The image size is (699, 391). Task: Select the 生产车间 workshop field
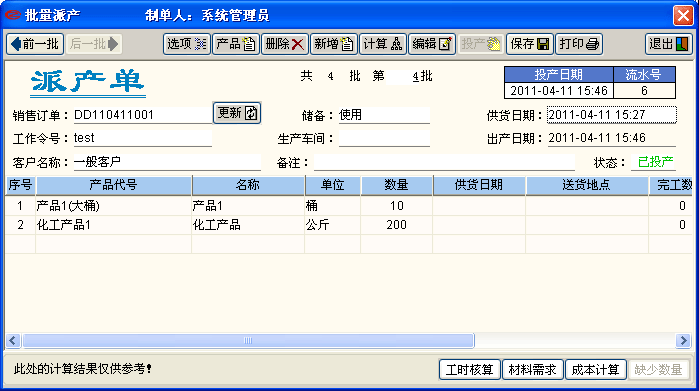coord(384,138)
